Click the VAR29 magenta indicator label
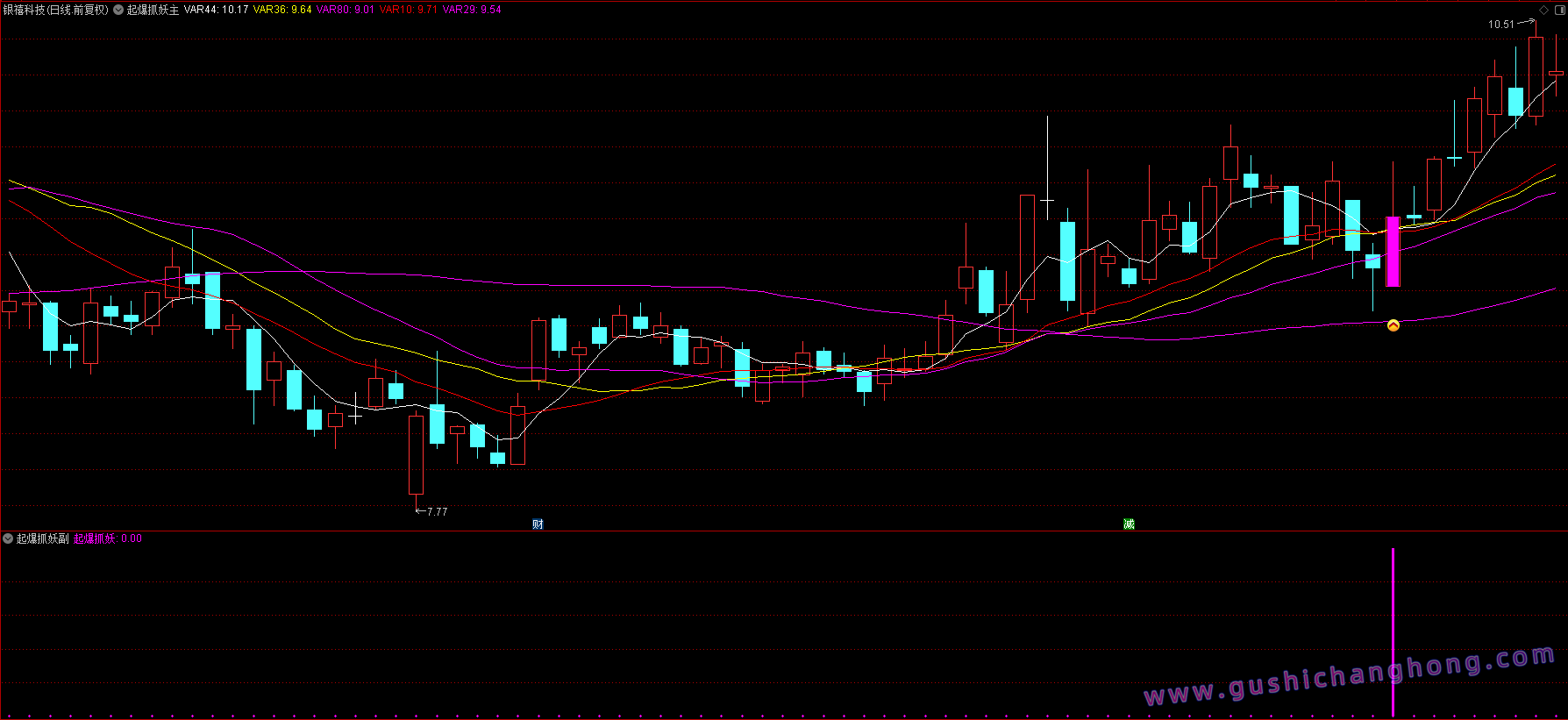 [x=472, y=10]
